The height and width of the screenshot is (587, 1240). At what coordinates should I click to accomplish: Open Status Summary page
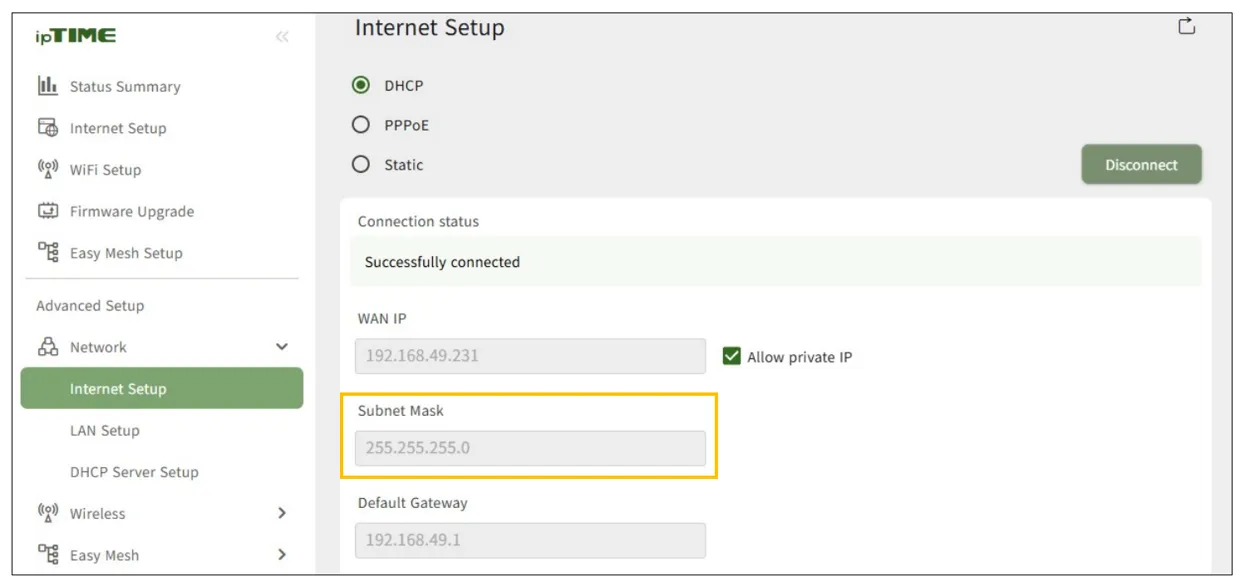pos(125,87)
